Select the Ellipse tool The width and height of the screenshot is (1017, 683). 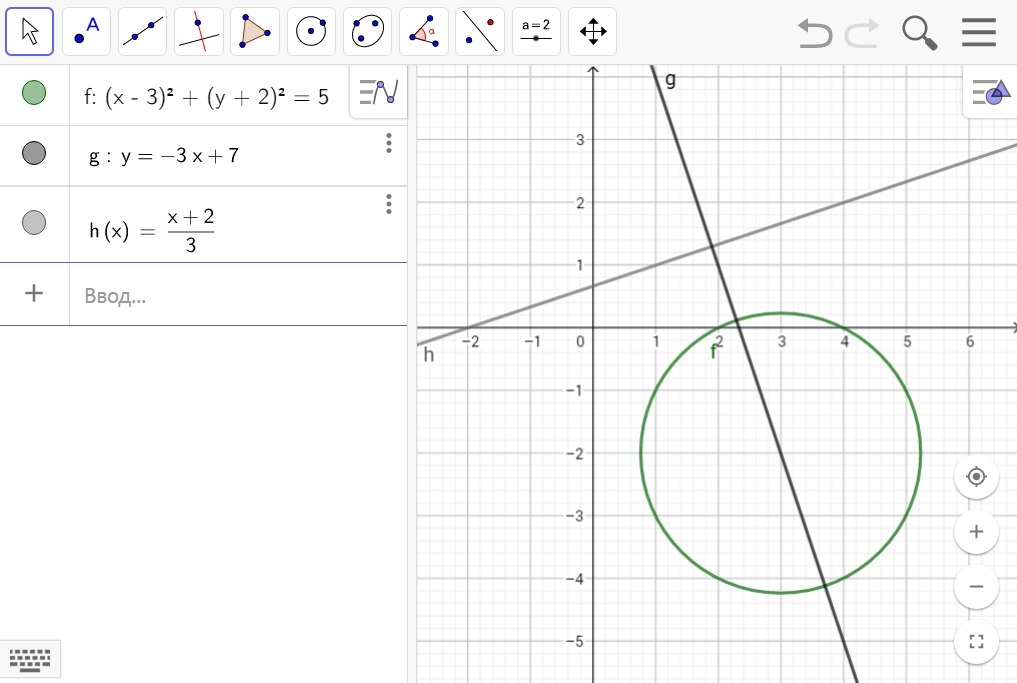367,31
